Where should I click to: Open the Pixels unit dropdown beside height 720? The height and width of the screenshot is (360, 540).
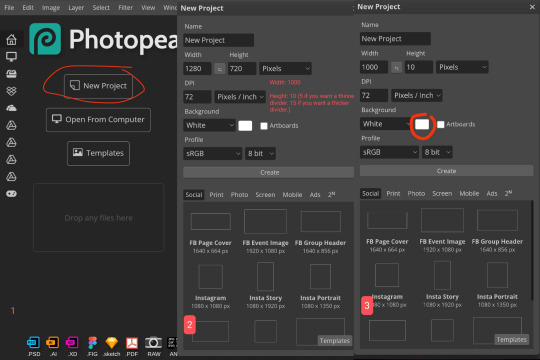[x=285, y=69]
